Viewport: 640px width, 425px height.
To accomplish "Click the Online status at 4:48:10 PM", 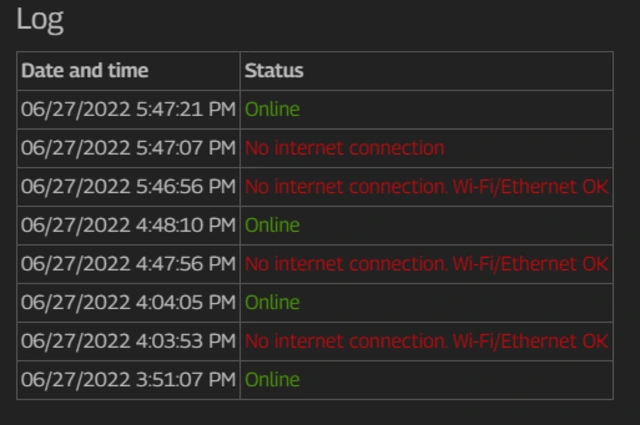I will (272, 225).
